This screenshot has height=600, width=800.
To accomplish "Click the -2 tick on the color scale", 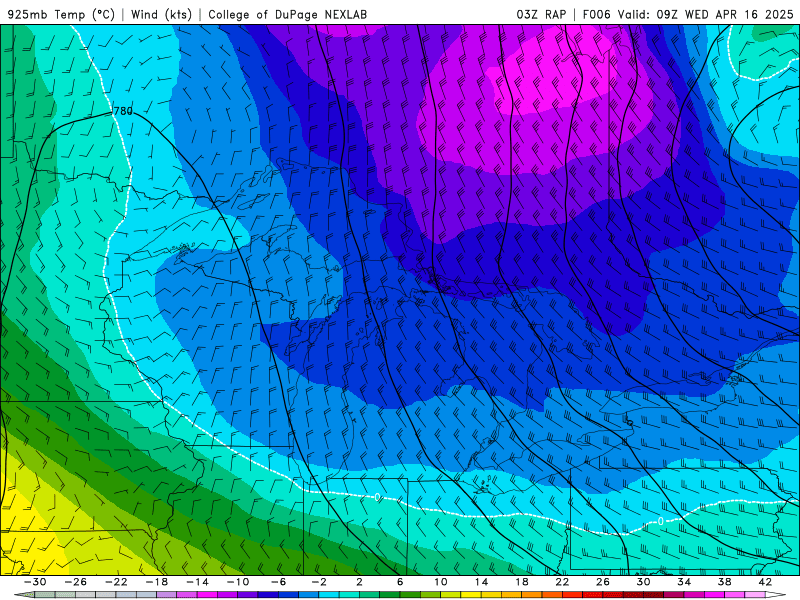I will tap(319, 582).
